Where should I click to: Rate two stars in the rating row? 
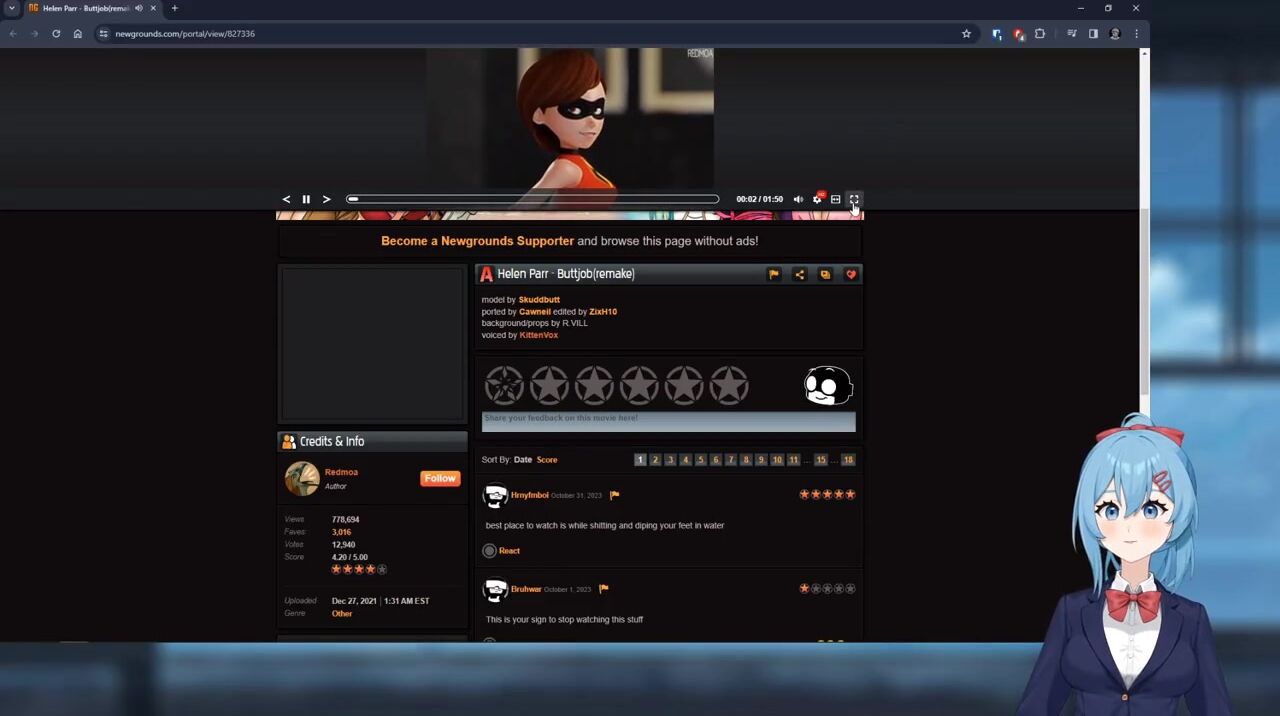594,385
